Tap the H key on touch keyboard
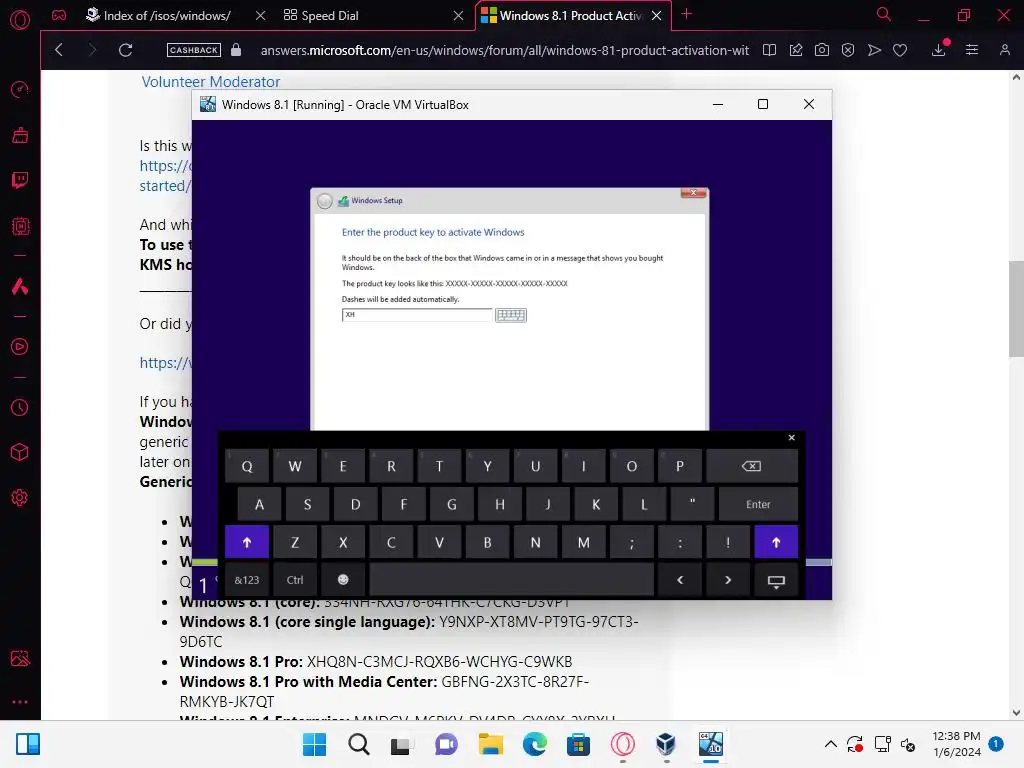 500,504
